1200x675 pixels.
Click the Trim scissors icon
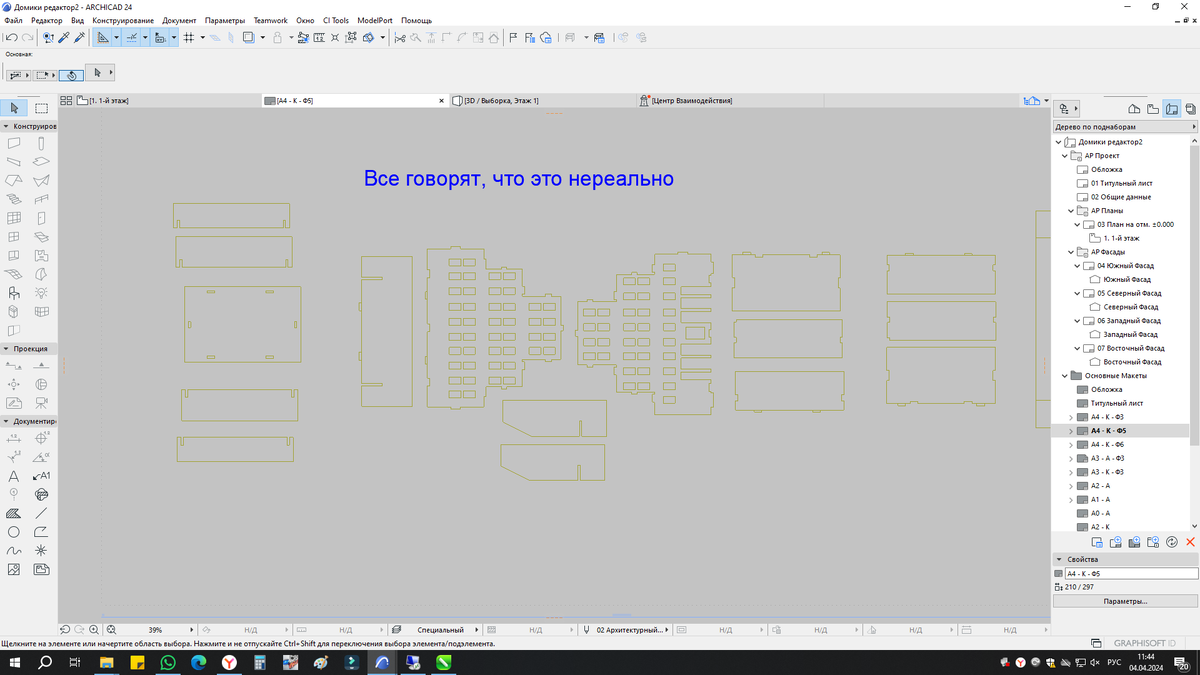tap(400, 37)
